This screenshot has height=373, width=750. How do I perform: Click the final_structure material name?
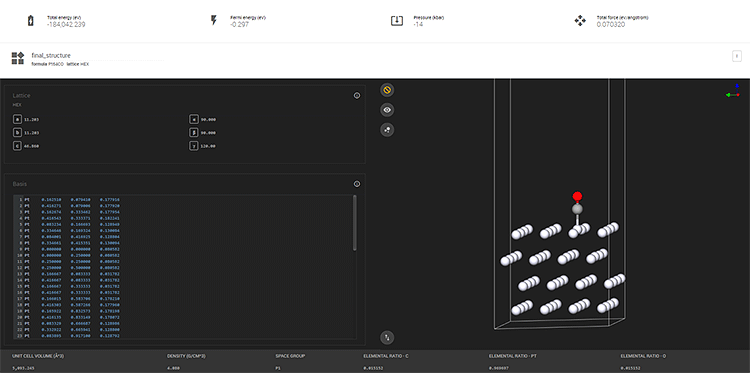pyautogui.click(x=51, y=55)
